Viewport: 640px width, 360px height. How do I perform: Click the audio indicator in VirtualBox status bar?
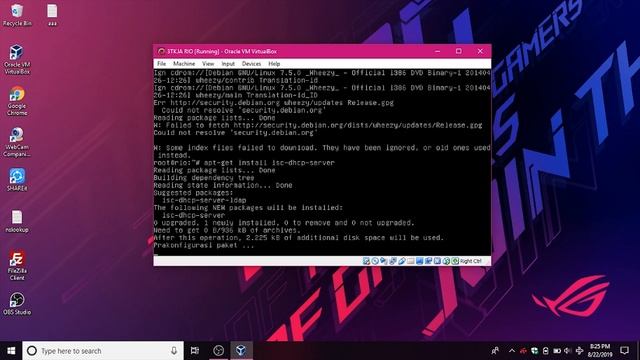[x=384, y=261]
